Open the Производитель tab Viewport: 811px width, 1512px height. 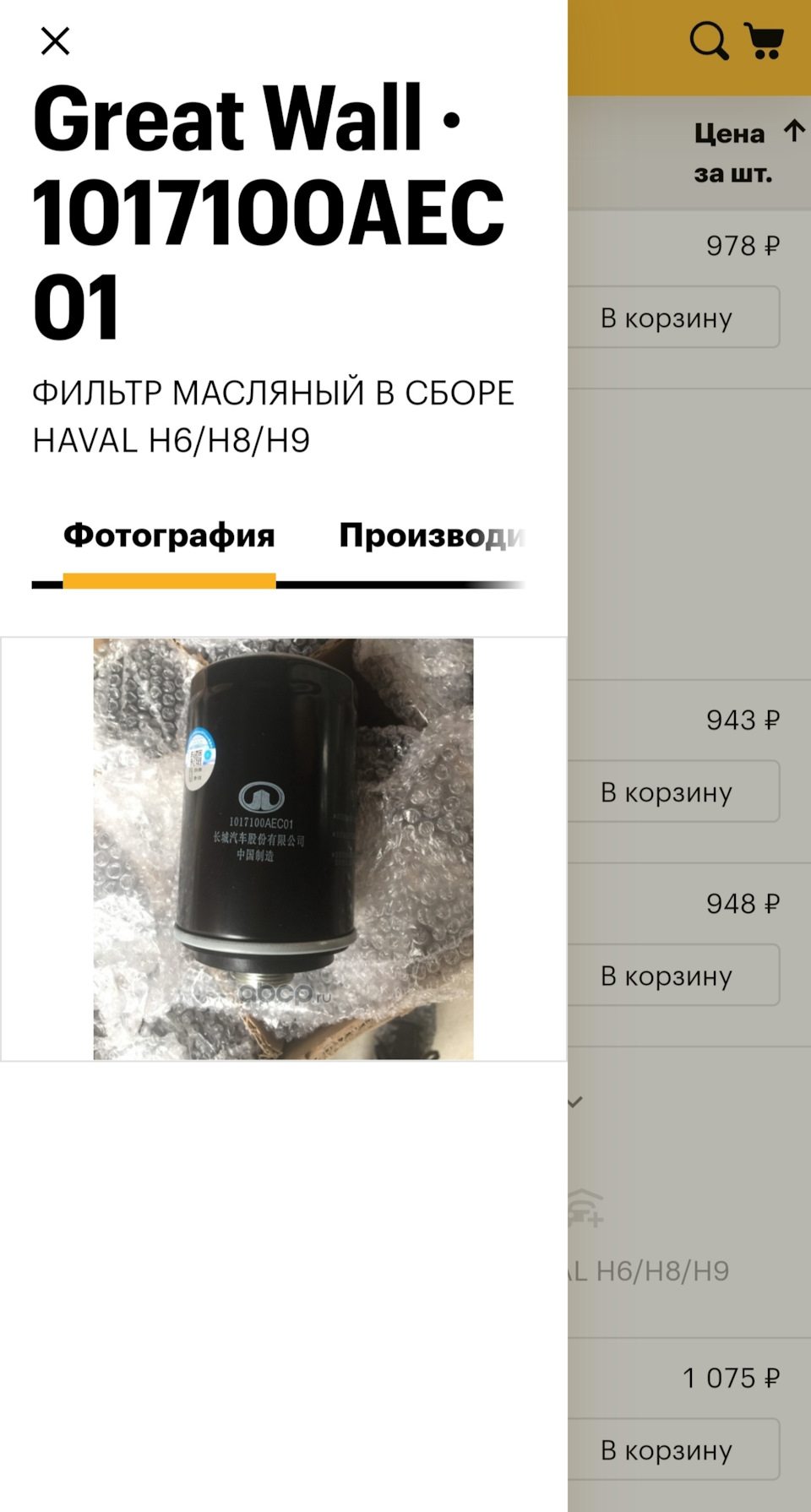click(432, 535)
